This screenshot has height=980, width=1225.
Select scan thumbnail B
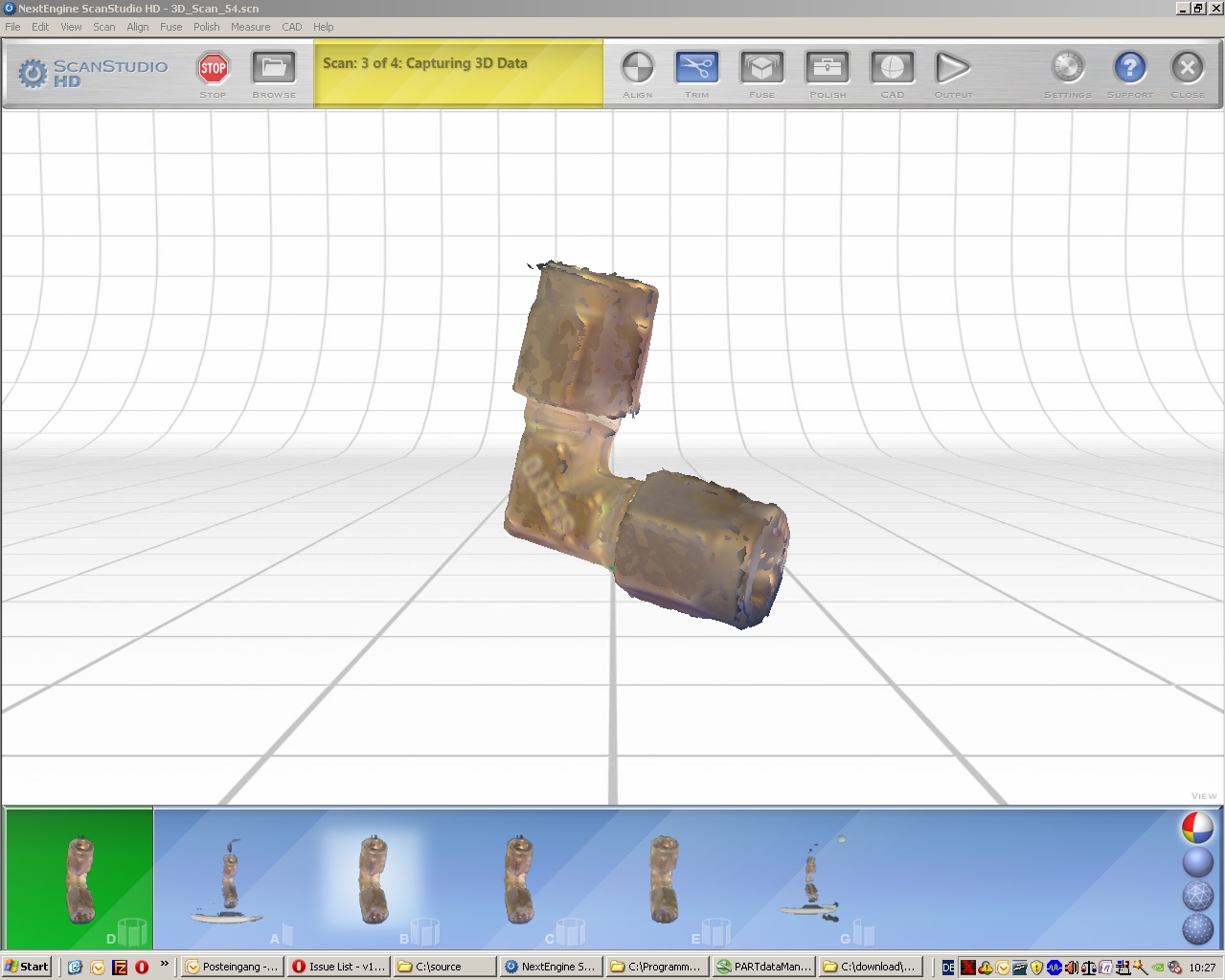tap(374, 879)
